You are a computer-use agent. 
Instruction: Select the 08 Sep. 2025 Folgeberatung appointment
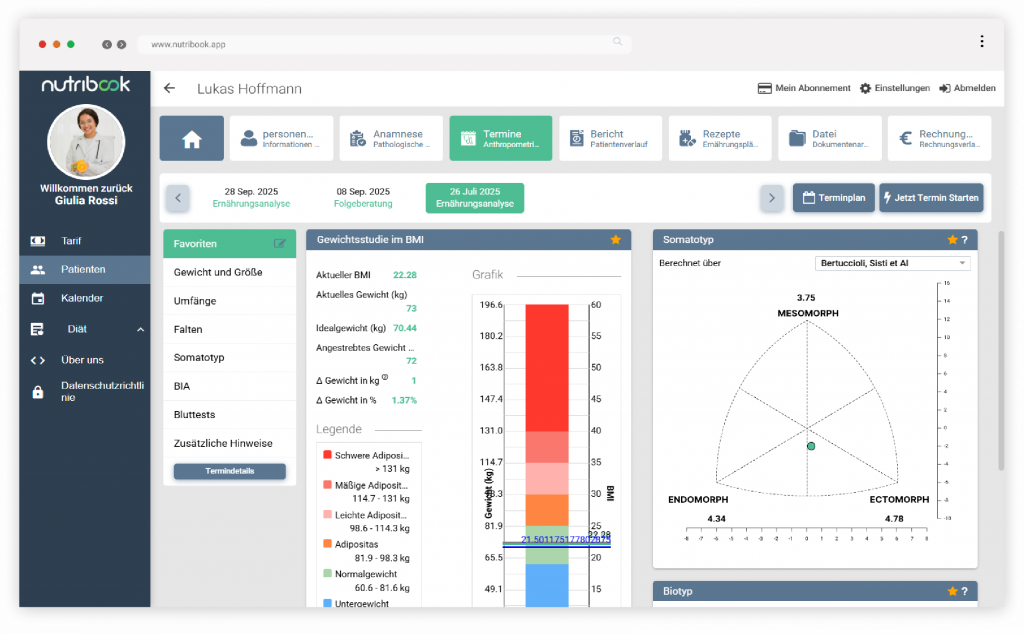(363, 197)
